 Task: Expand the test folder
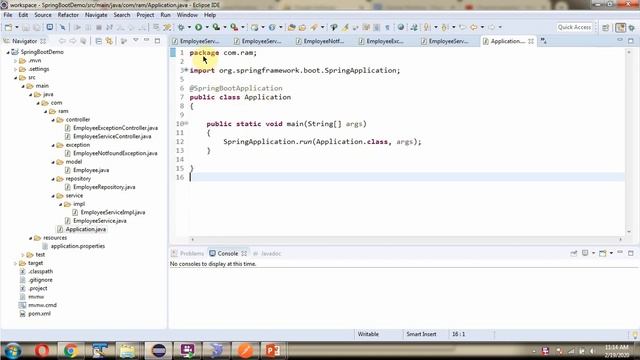(23, 255)
